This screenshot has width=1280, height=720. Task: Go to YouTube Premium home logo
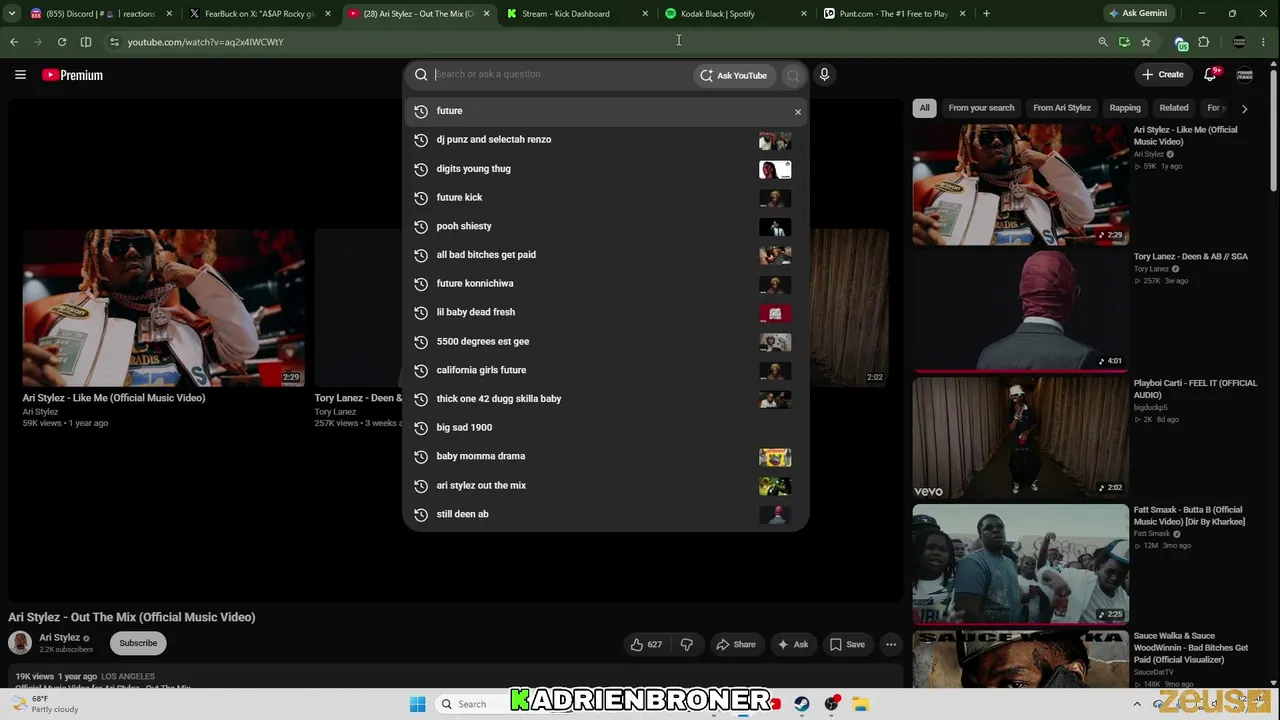(x=72, y=75)
